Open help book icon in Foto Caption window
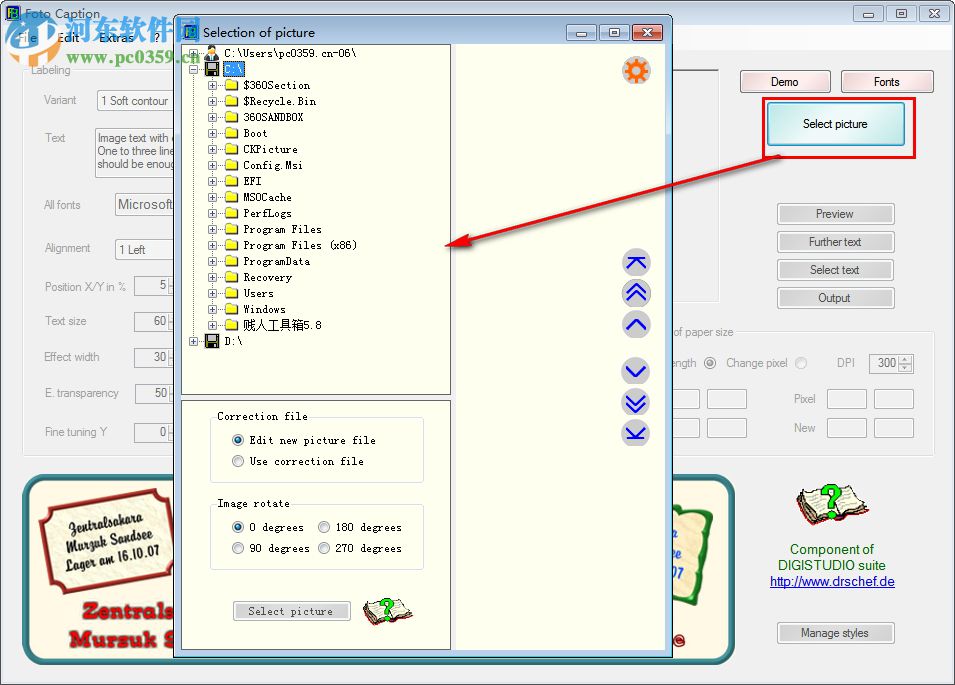Viewport: 955px width, 685px height. click(x=831, y=504)
